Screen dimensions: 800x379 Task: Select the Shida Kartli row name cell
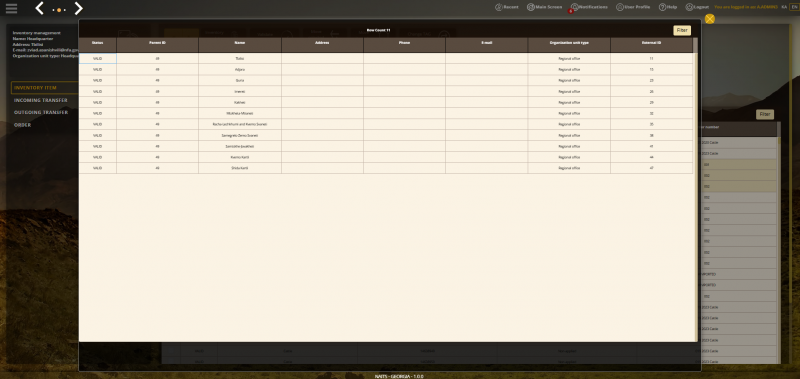(x=240, y=168)
